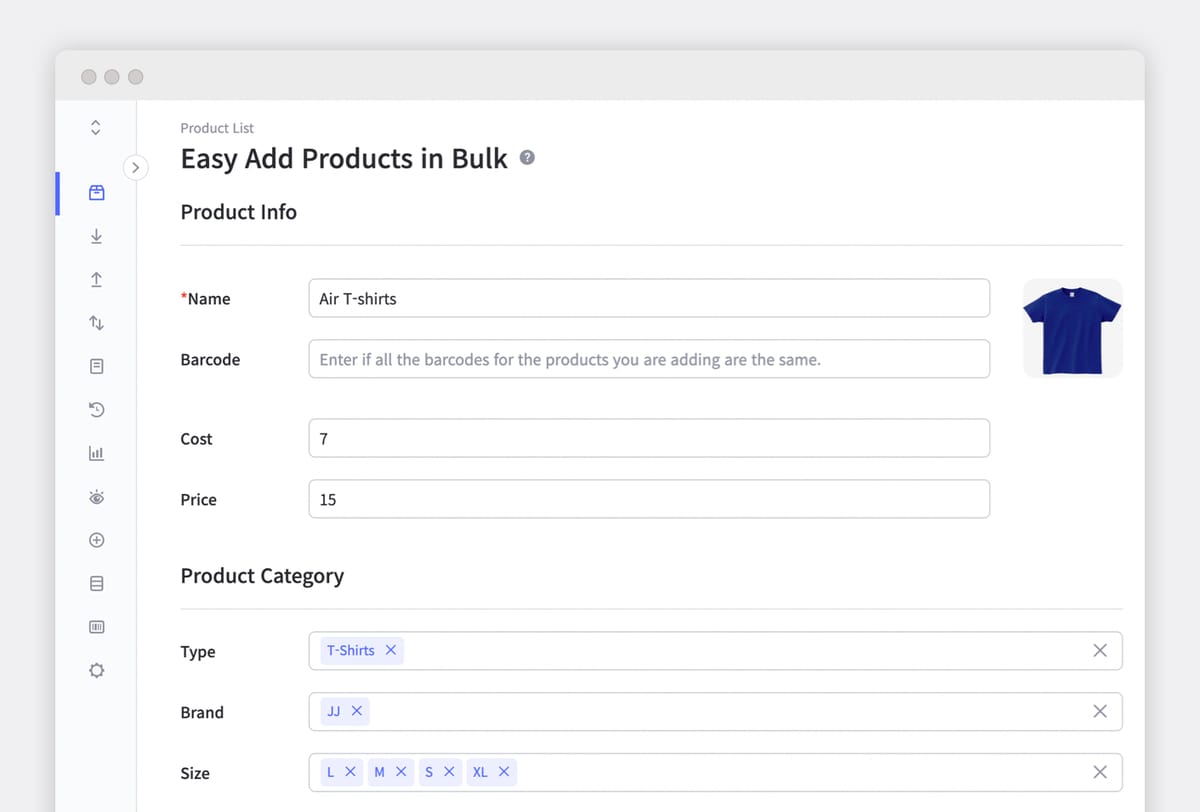Collapse the sidebar sort chevrons at top

point(95,127)
